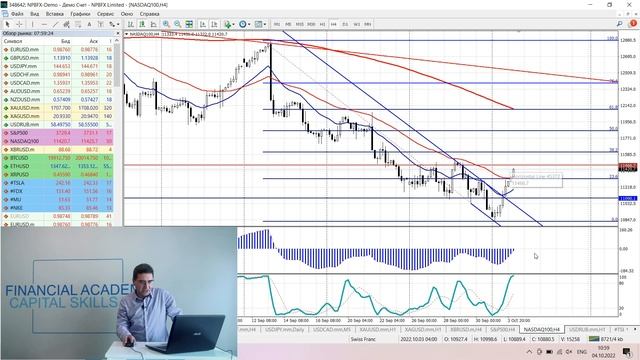This screenshot has height=360, width=640.
Task: Switch to M15 timeframe
Action: pyautogui.click(x=300, y=24)
